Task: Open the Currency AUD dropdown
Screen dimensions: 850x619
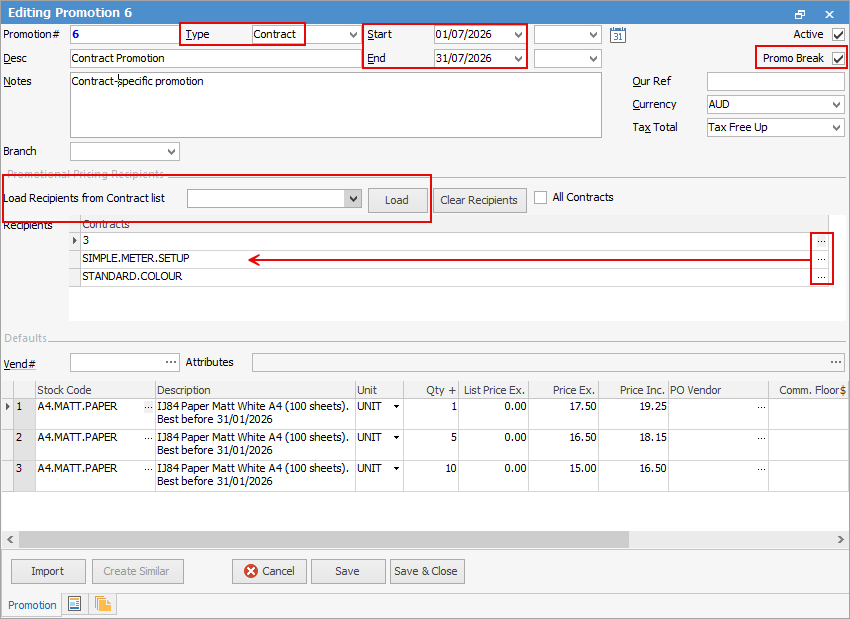Action: coord(775,104)
